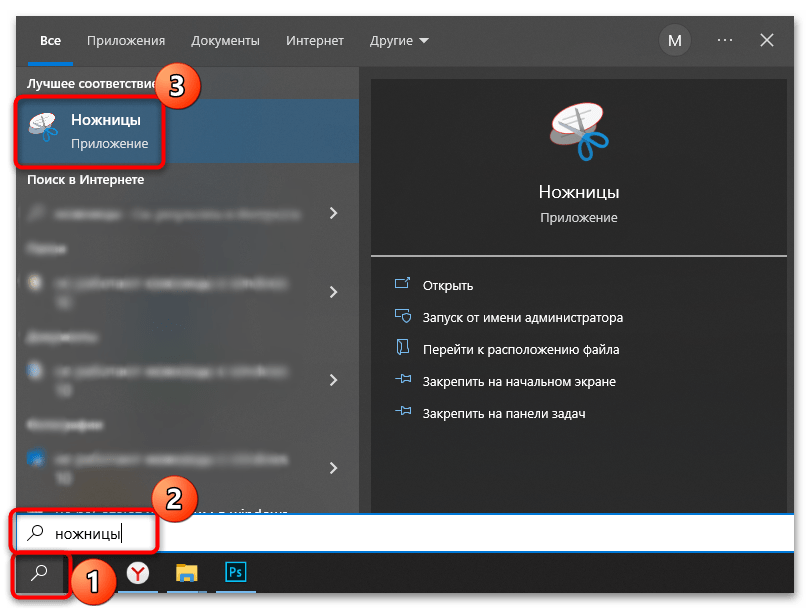Expand the first web search result arrow
The width and height of the screenshot is (810, 609).
(x=333, y=213)
